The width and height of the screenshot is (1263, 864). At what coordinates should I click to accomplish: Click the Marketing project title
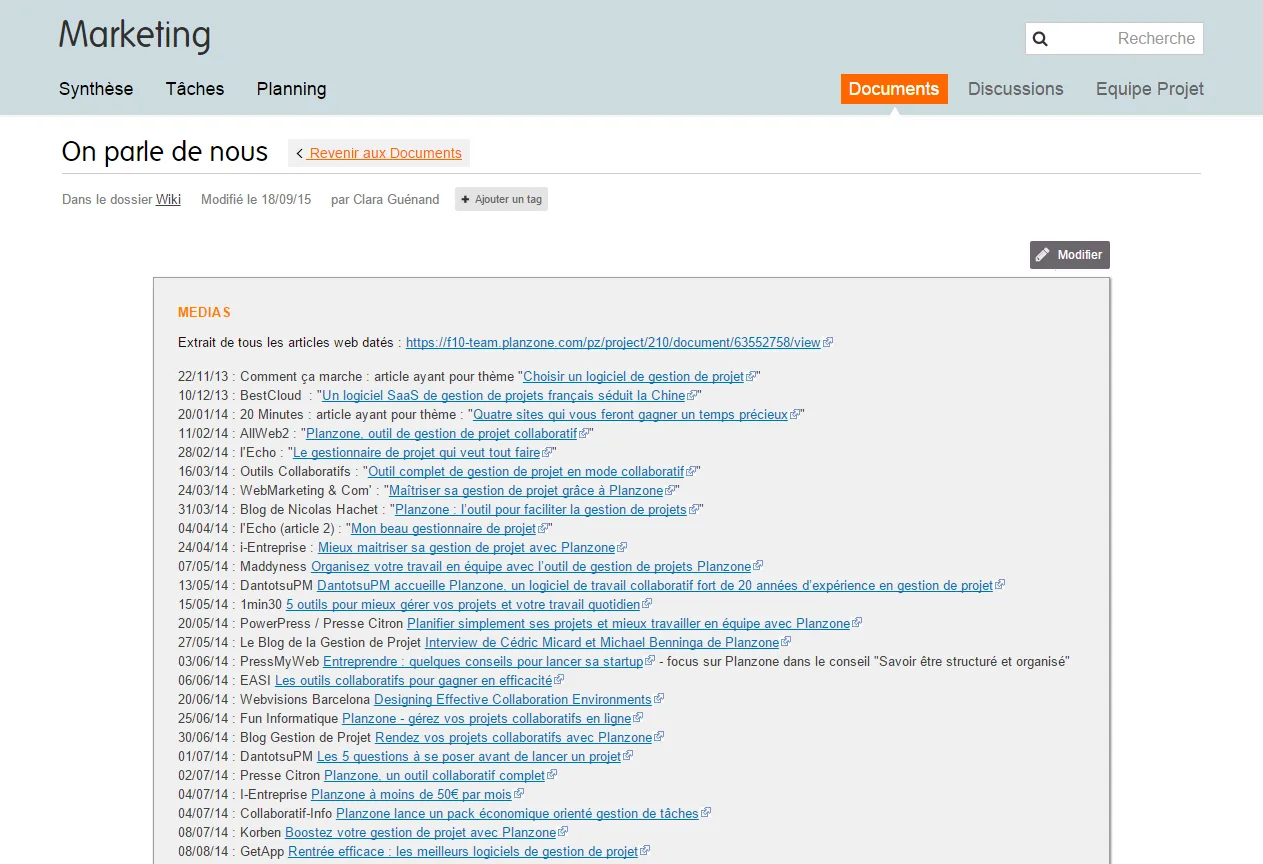[x=135, y=36]
